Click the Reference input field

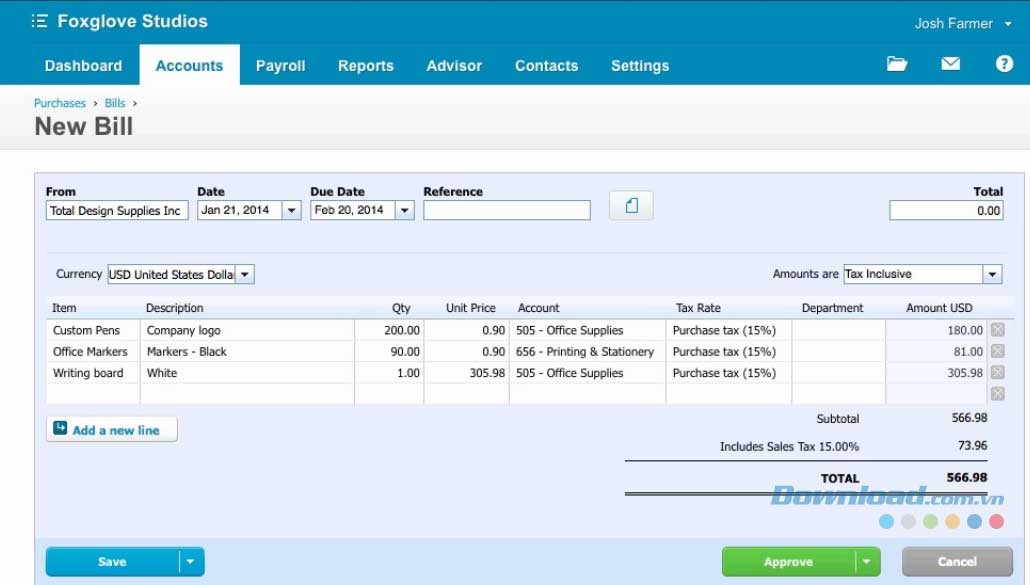pos(506,211)
